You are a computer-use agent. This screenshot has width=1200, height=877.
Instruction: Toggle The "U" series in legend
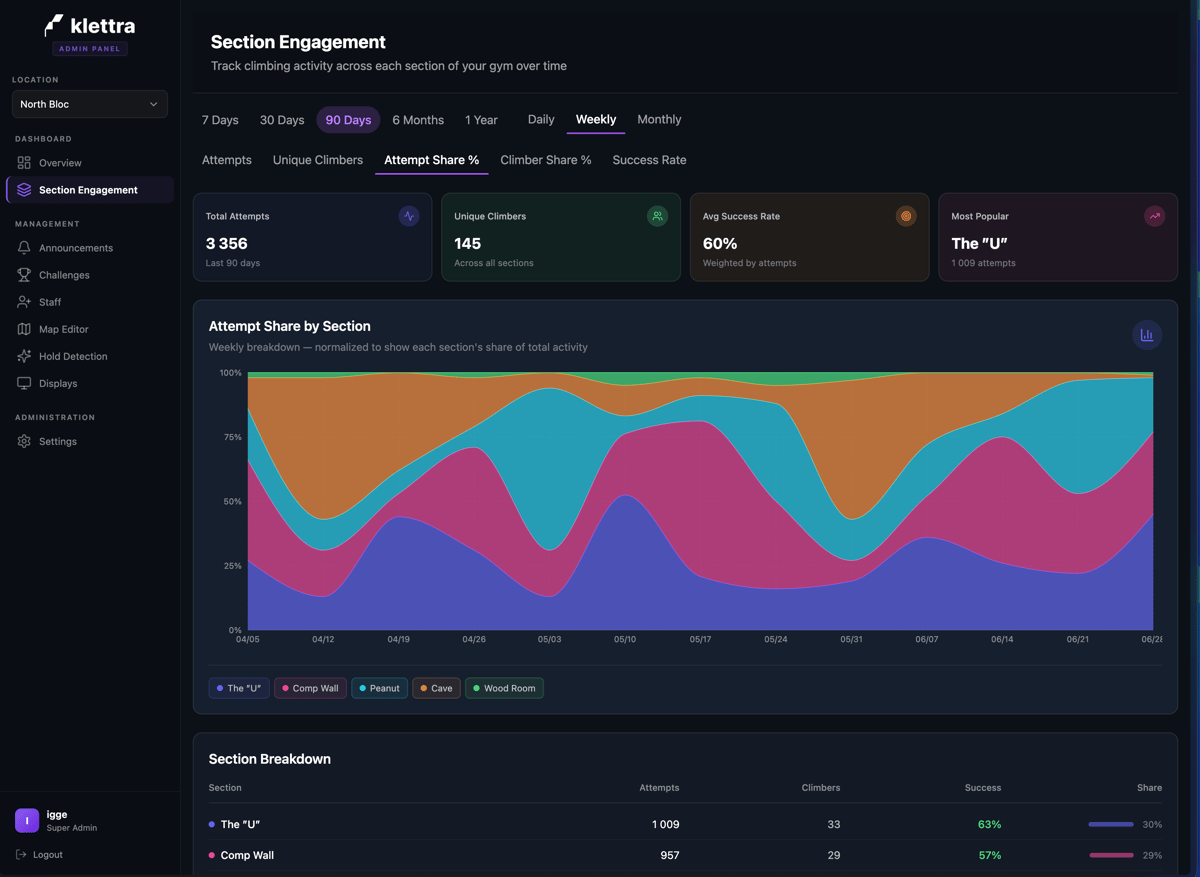(239, 688)
